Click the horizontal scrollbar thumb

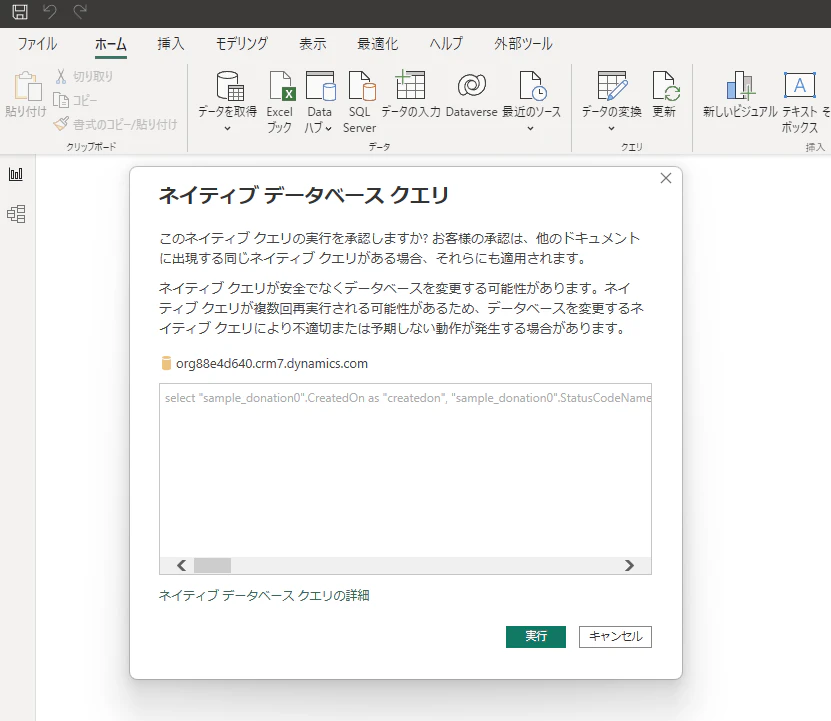tap(212, 566)
